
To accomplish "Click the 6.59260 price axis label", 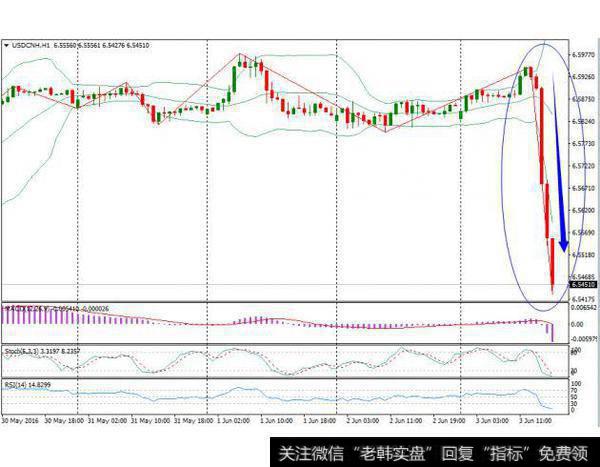I will (x=584, y=77).
